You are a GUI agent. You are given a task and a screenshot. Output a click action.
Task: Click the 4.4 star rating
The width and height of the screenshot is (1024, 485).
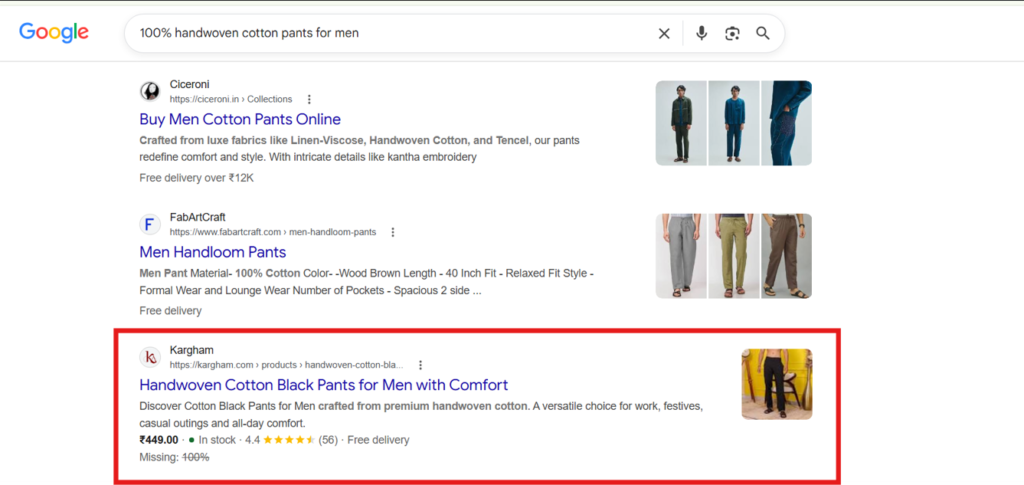280,440
